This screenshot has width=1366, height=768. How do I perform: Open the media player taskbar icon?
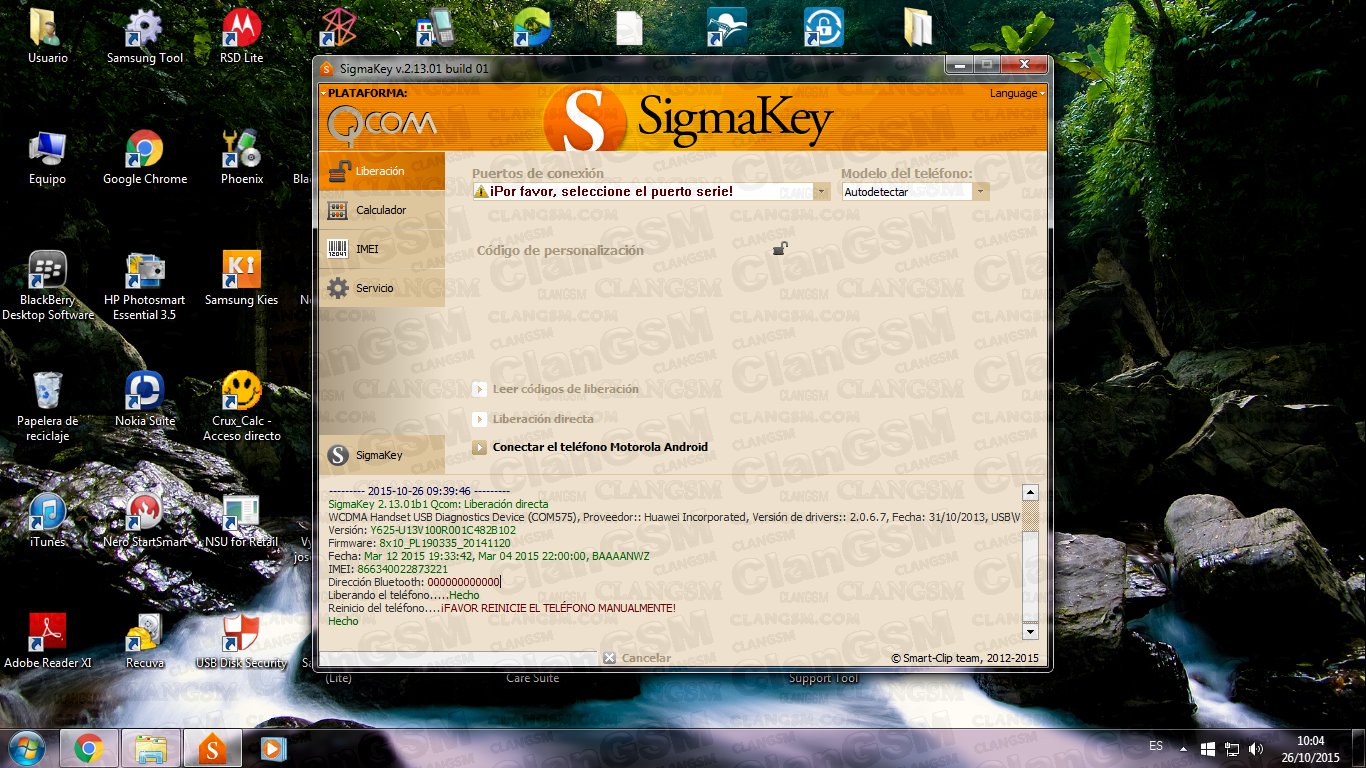tap(272, 748)
